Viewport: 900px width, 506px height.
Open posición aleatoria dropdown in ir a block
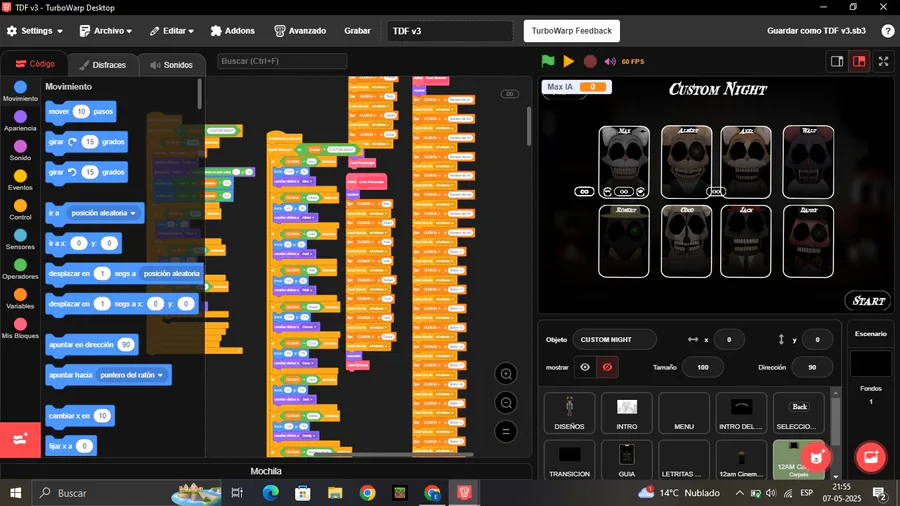point(103,213)
